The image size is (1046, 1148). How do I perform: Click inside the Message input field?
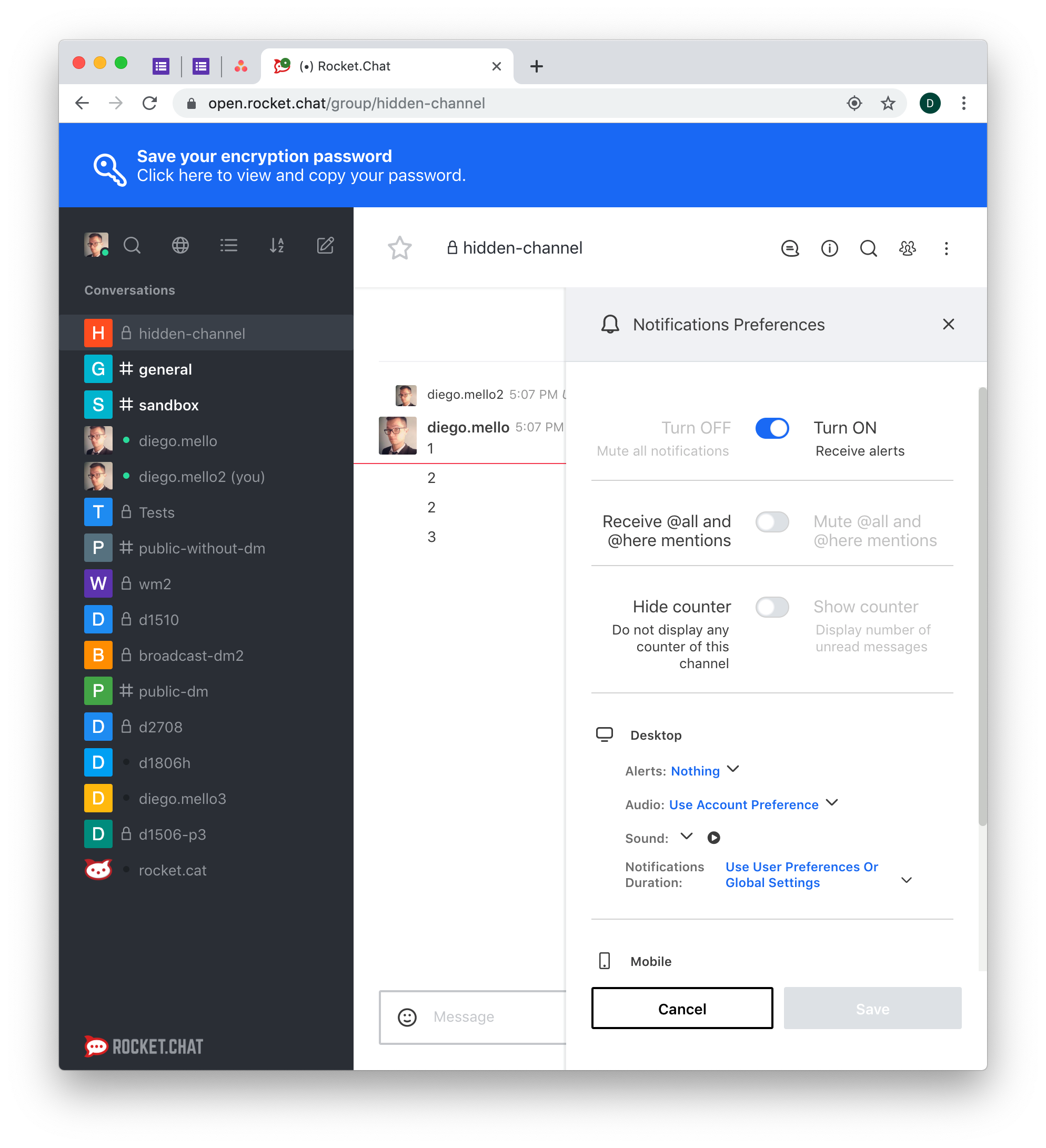490,1017
